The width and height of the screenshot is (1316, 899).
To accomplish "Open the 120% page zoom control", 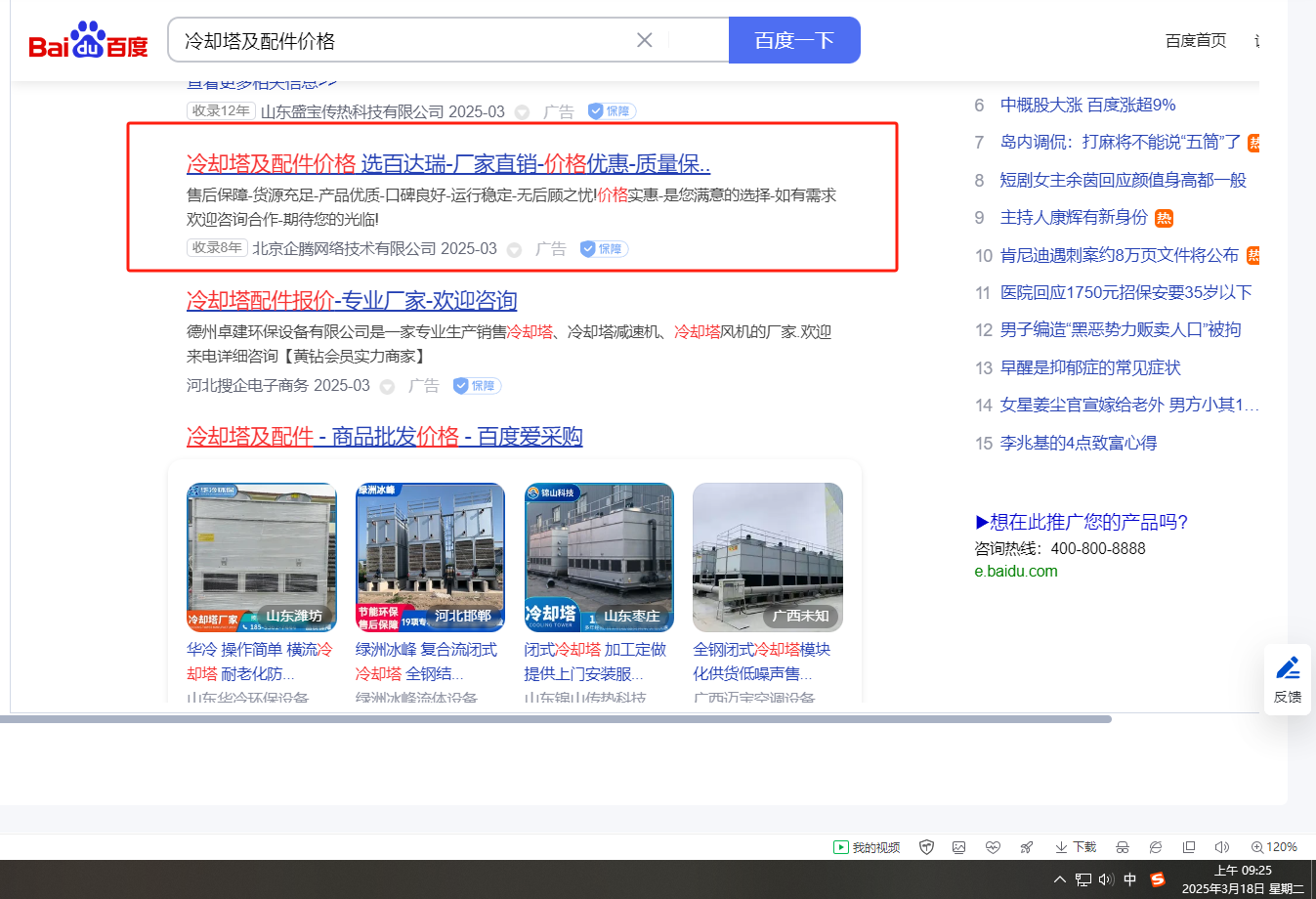I will pos(1274,847).
